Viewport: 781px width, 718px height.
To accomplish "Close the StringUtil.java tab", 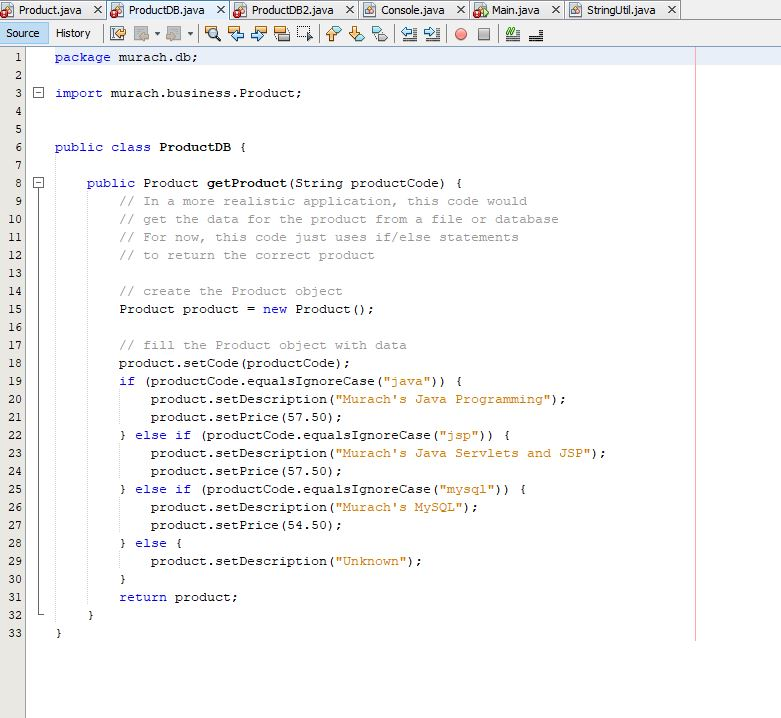I will 672,10.
